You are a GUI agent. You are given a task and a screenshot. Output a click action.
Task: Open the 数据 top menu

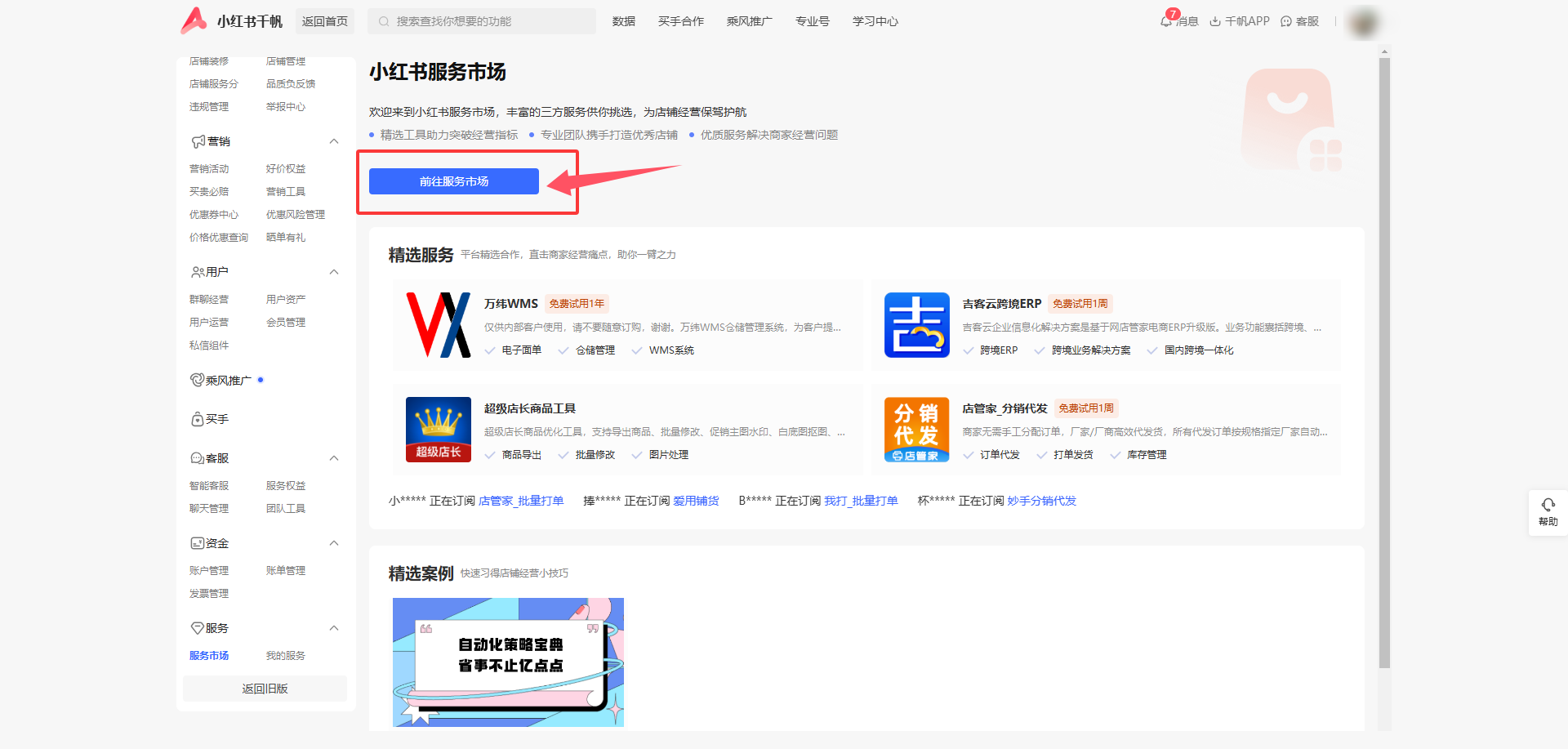624,21
